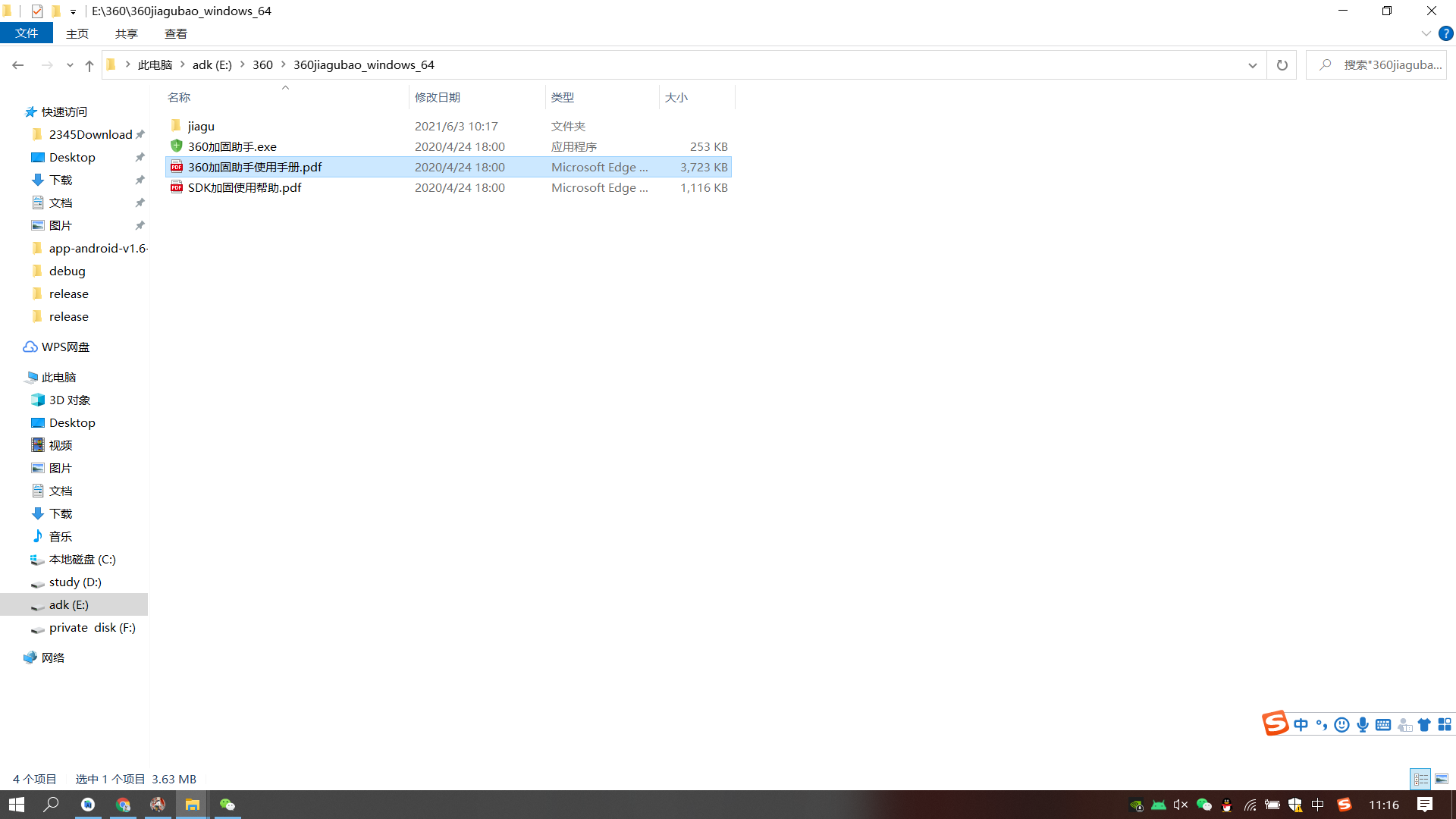Switch to the details list view
1456x819 pixels.
pos(1420,779)
